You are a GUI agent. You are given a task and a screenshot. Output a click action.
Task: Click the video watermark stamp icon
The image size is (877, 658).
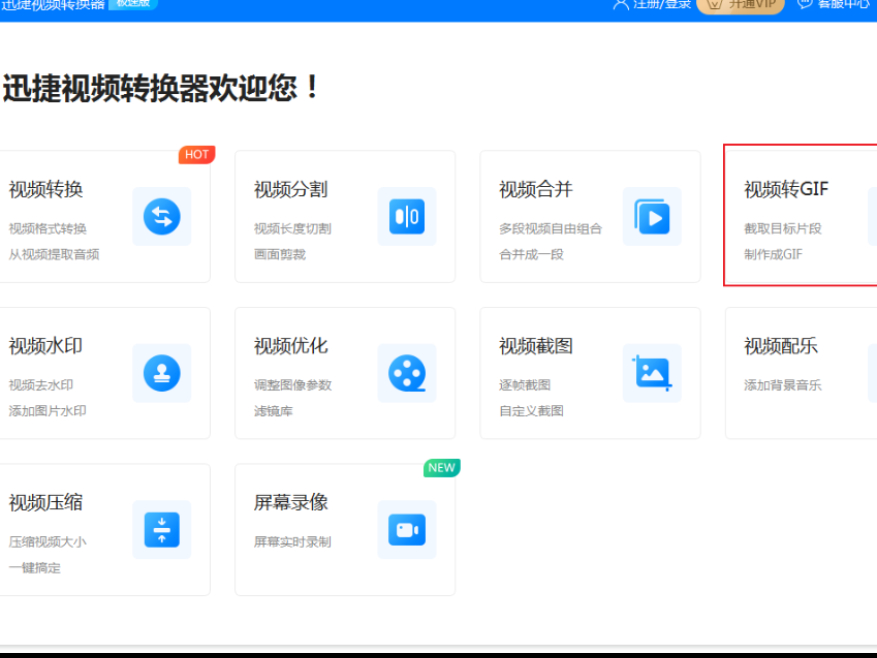(x=162, y=373)
